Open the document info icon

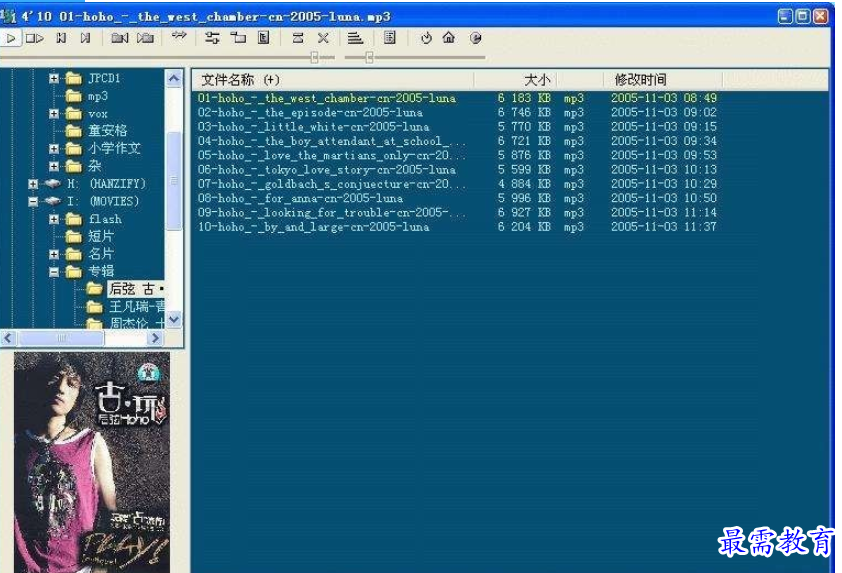pyautogui.click(x=264, y=38)
